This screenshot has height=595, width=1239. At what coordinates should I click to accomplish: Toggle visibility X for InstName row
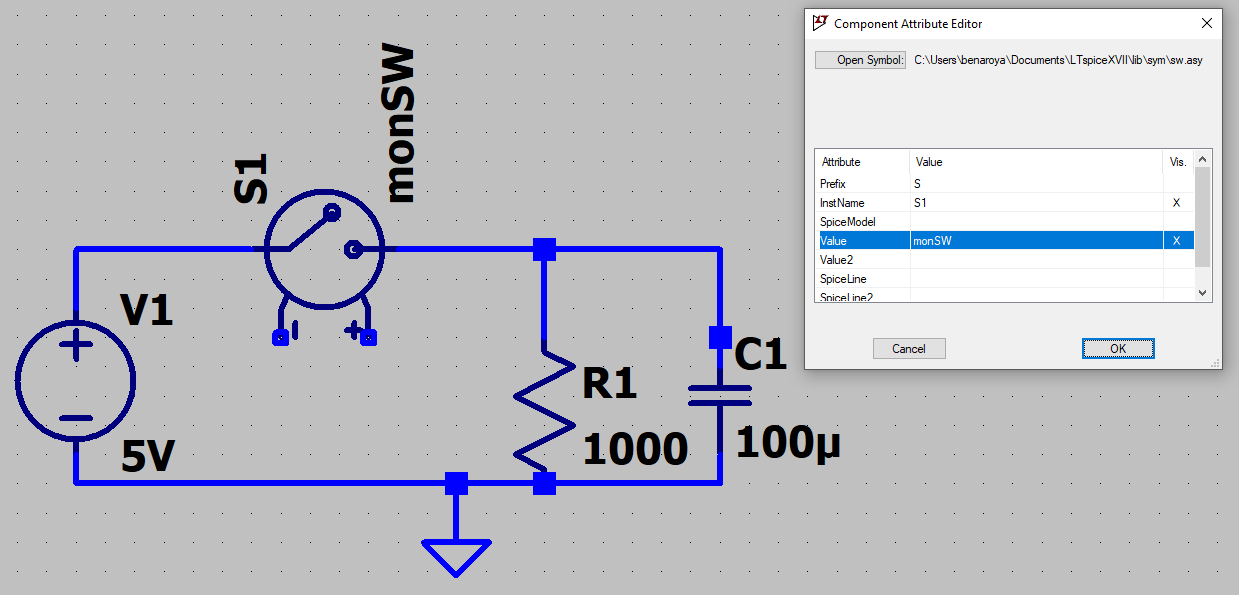(1176, 203)
